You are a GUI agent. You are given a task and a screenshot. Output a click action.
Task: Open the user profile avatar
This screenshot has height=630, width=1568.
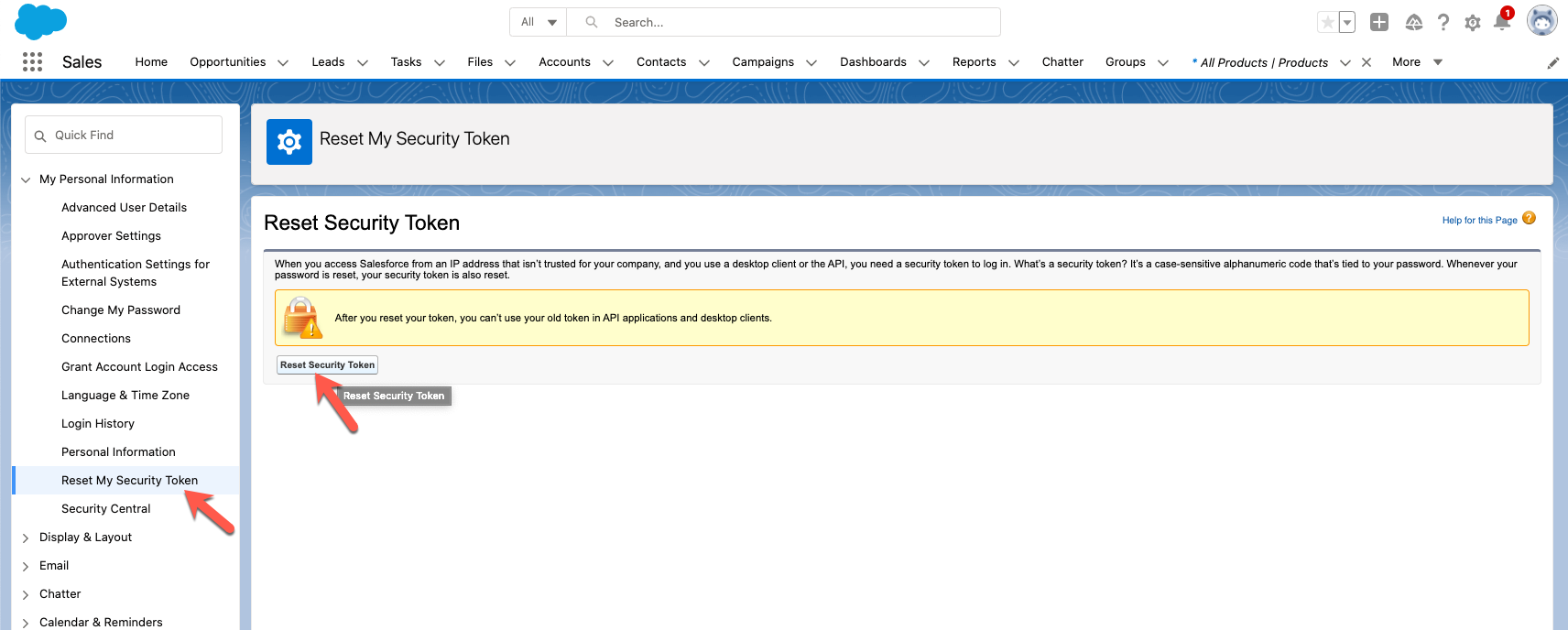[1541, 21]
